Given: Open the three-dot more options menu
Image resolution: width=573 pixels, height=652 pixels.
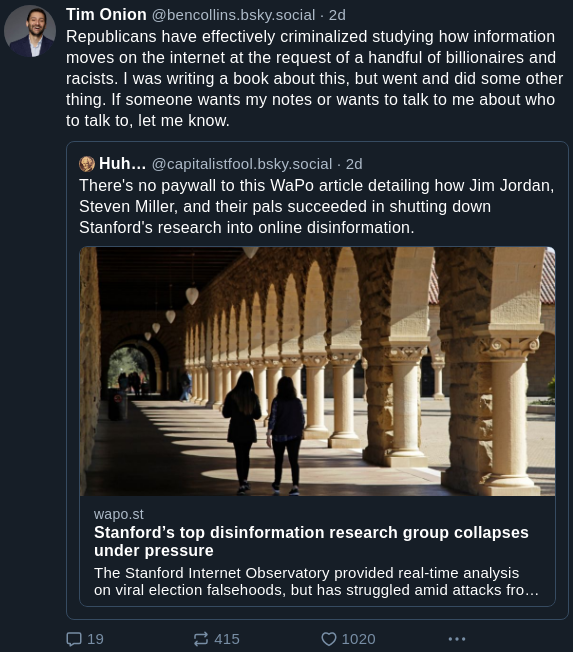Looking at the screenshot, I should (457, 639).
